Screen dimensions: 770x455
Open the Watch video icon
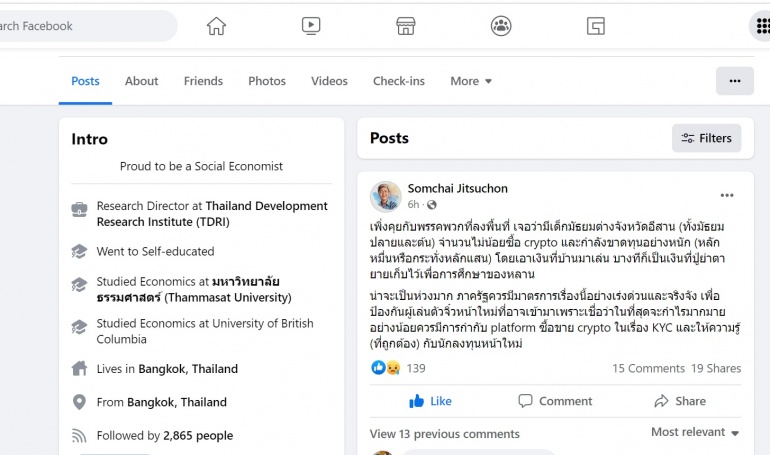(x=311, y=26)
